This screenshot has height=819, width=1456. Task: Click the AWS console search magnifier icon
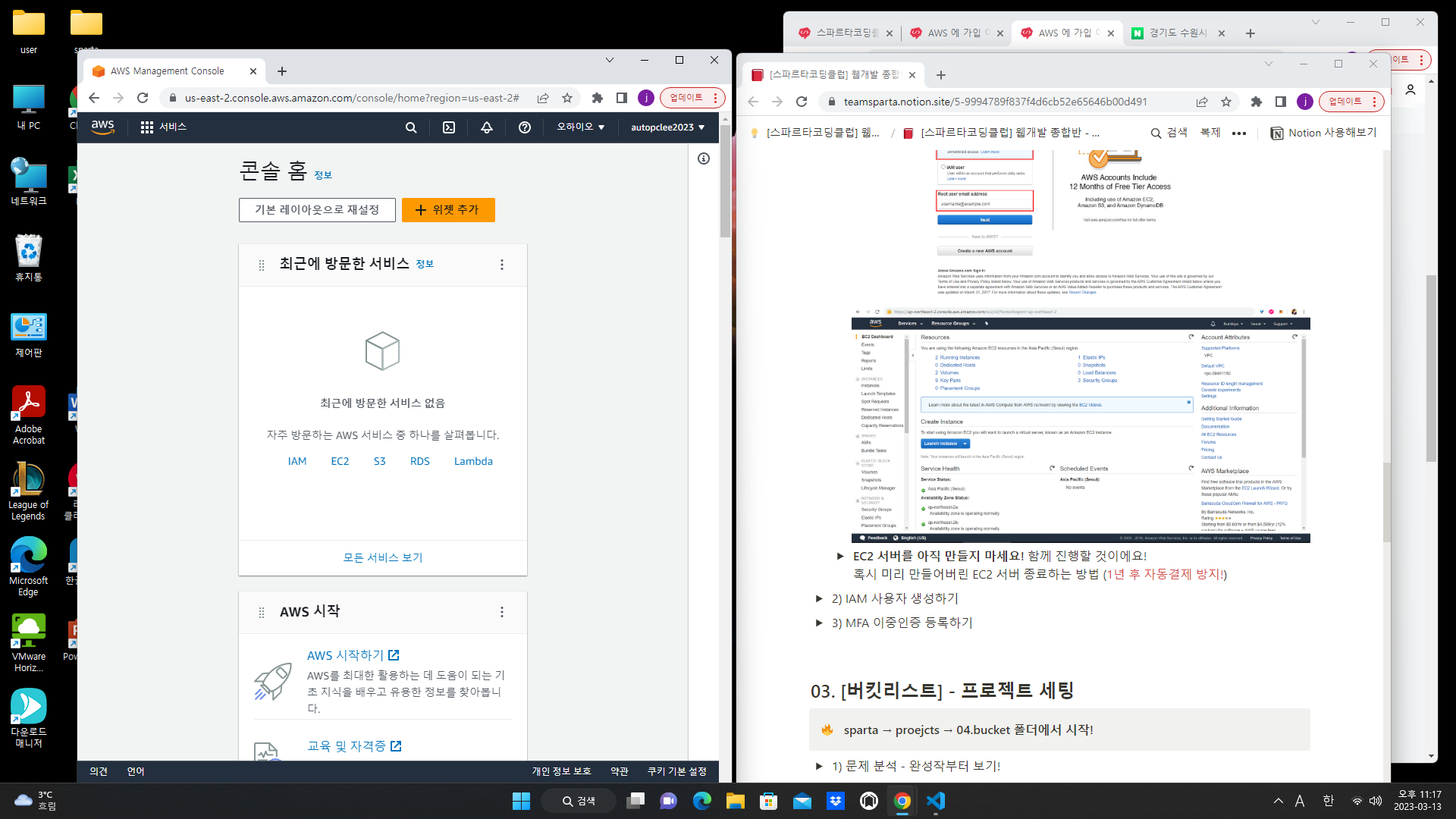pos(411,127)
